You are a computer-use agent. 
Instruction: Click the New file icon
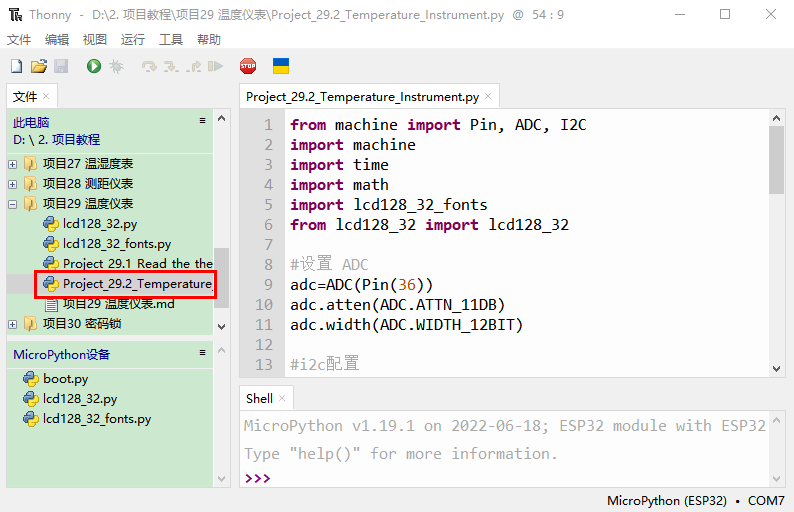[16, 66]
